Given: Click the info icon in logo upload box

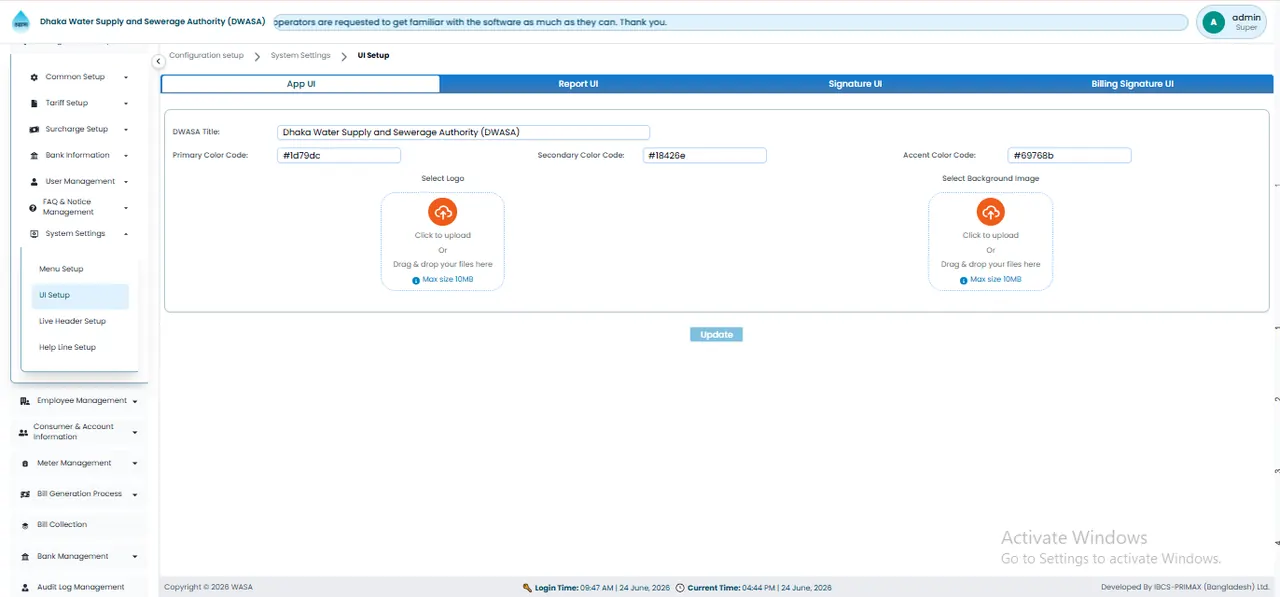Looking at the screenshot, I should pyautogui.click(x=416, y=280).
